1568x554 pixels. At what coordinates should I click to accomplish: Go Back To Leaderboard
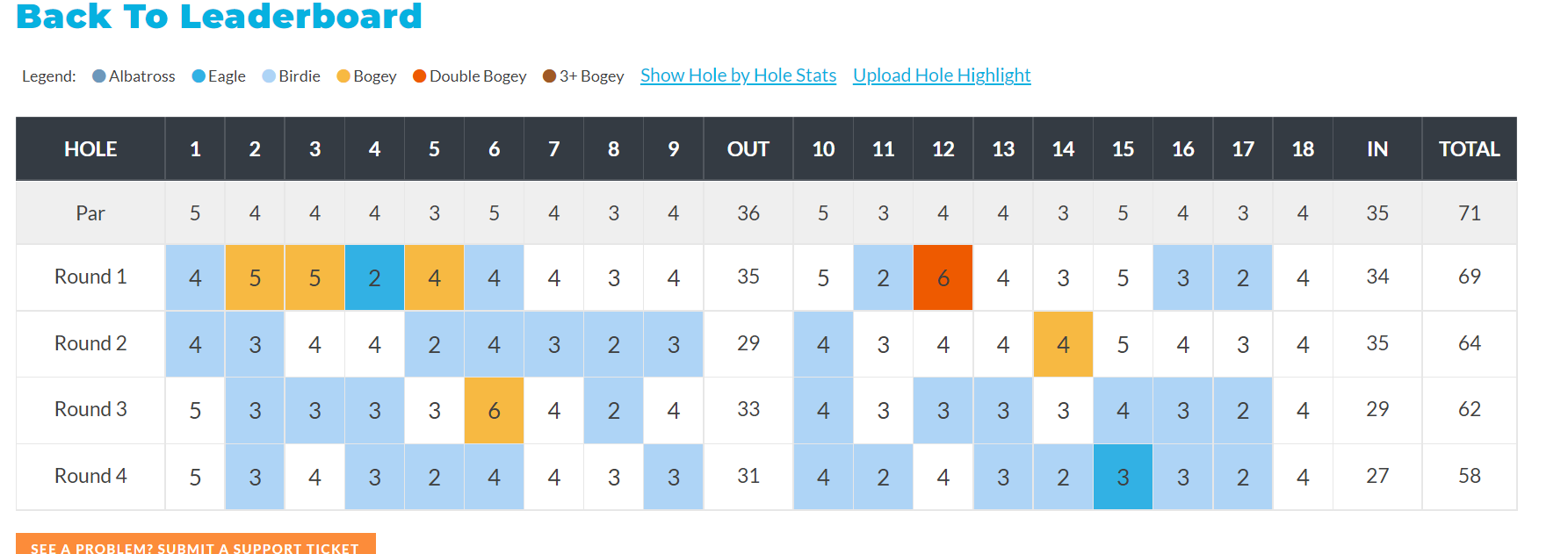219,16
